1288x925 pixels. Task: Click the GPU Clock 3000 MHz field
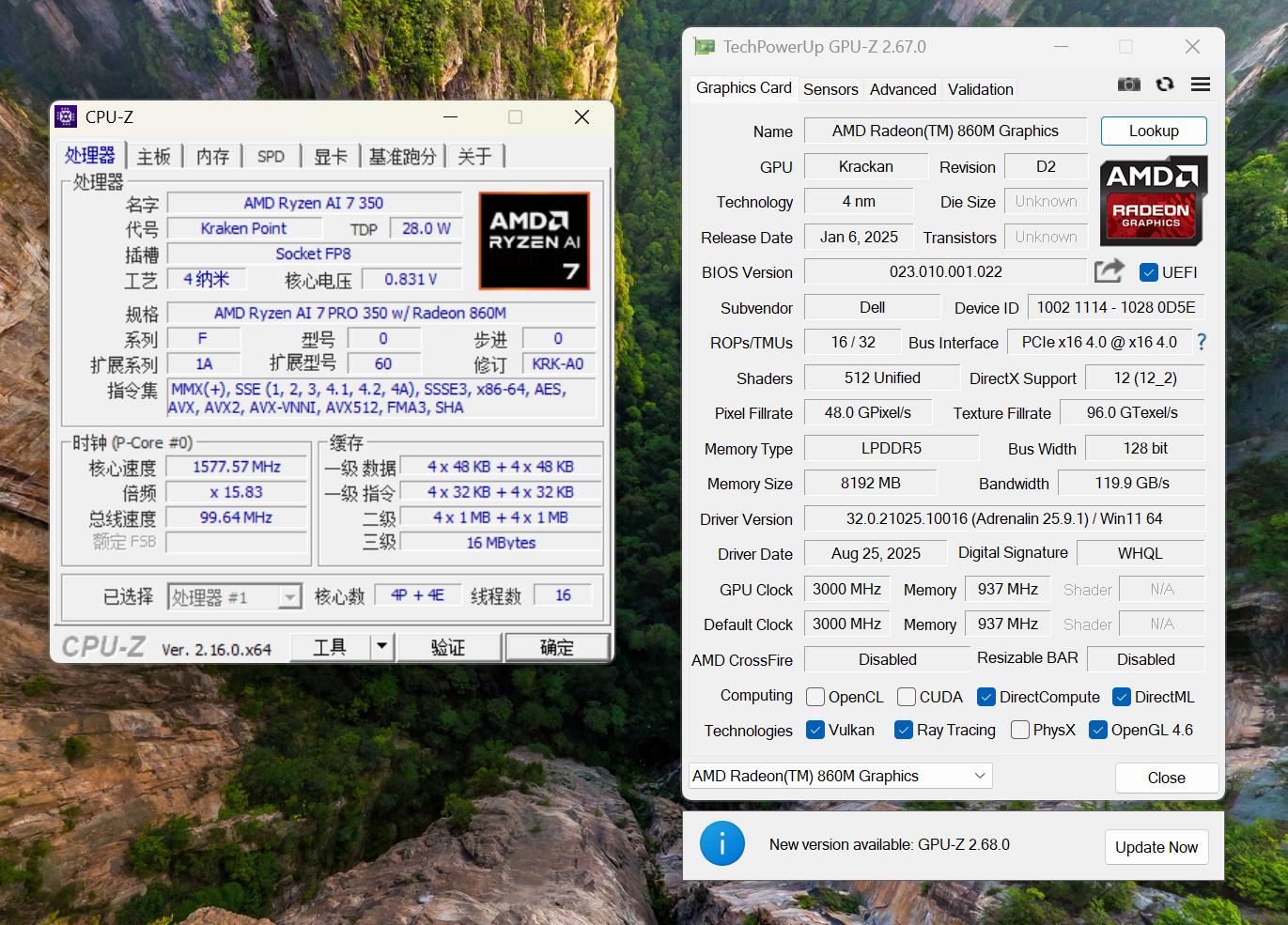(846, 589)
